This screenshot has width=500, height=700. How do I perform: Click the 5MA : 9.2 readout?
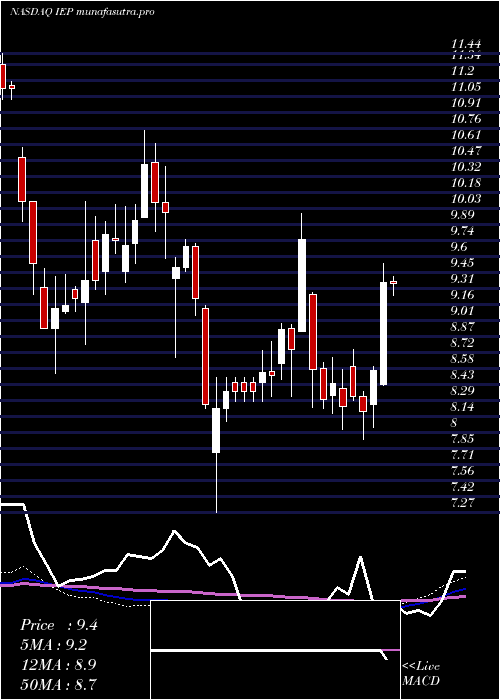tap(54, 645)
